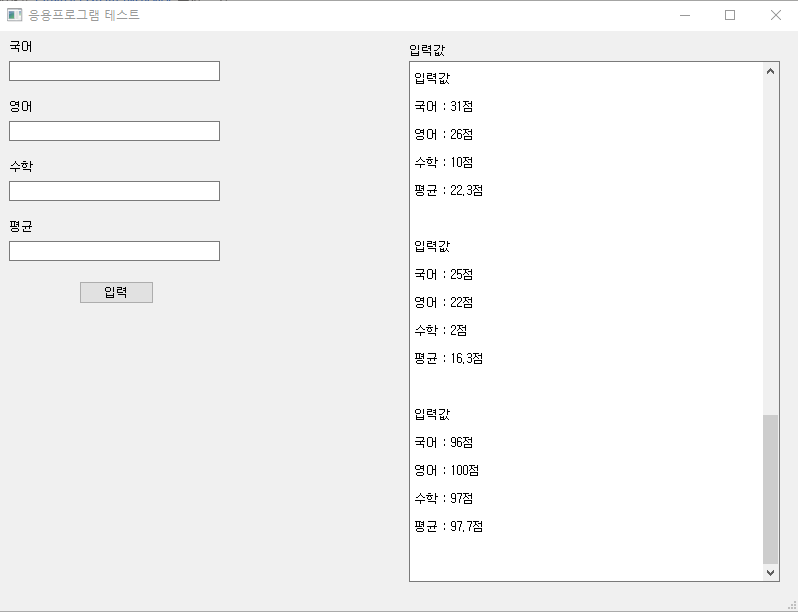Click the results scrollbar thumb
Viewport: 798px width, 612px height.
pos(771,489)
